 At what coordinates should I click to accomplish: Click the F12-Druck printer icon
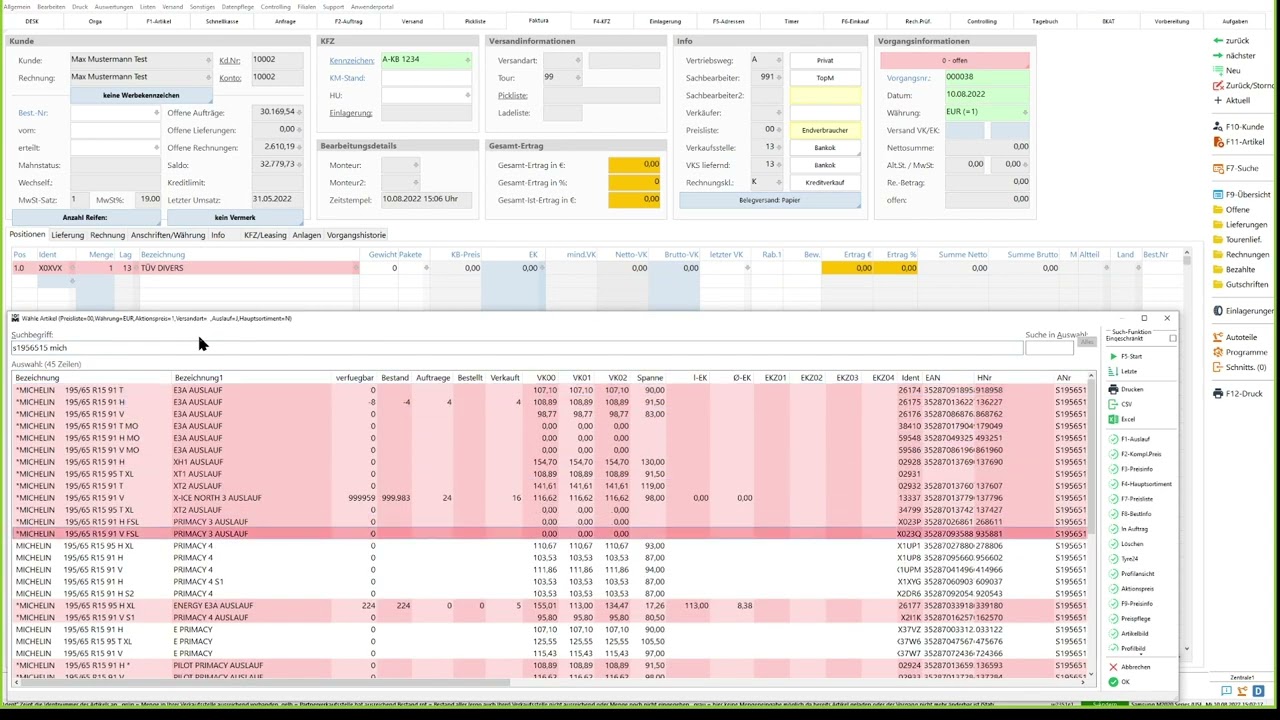pyautogui.click(x=1217, y=393)
